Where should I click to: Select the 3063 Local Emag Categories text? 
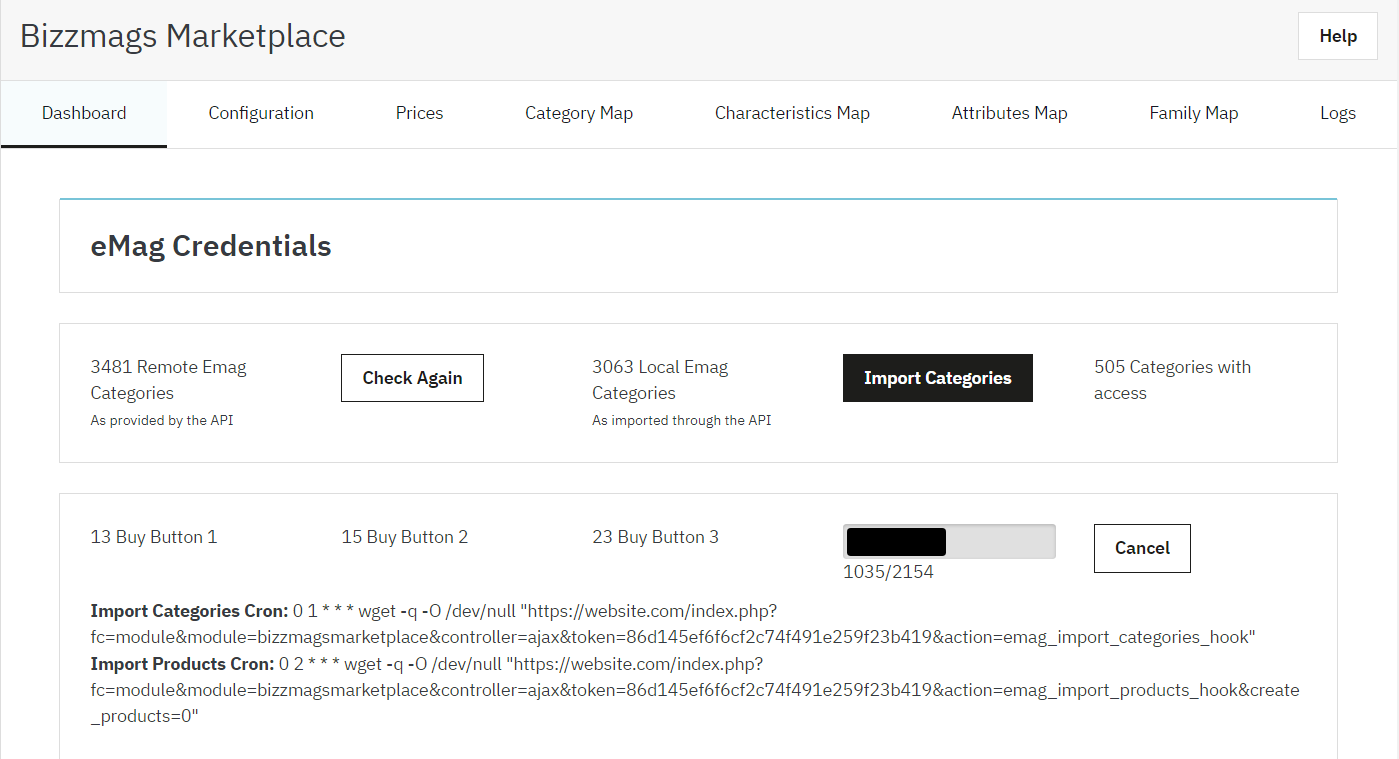click(660, 380)
